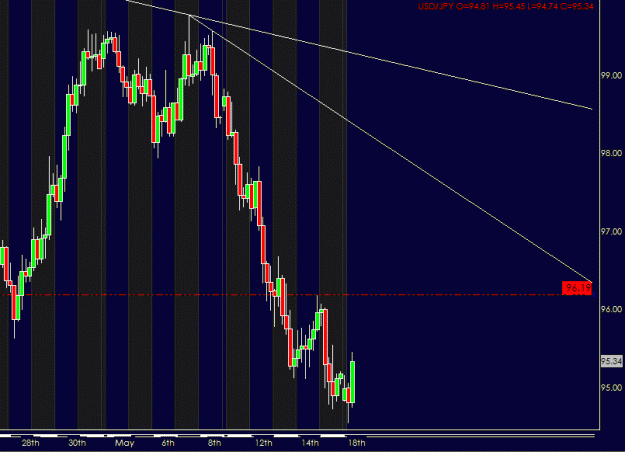Click the 30th date axis label
The width and height of the screenshot is (625, 452).
coord(77,443)
